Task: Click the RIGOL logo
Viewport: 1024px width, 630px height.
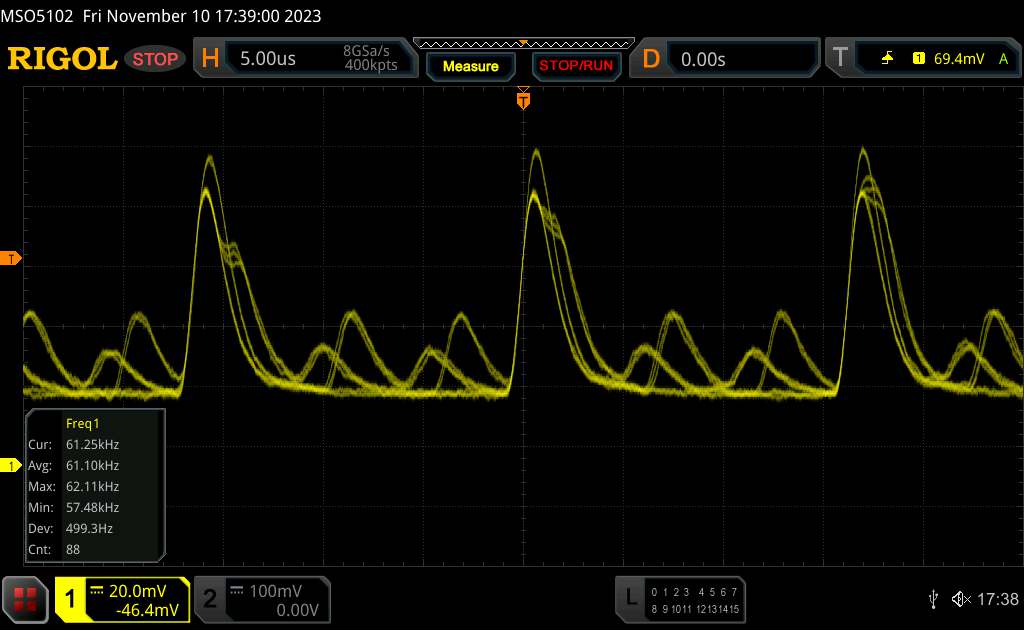Action: 62,59
